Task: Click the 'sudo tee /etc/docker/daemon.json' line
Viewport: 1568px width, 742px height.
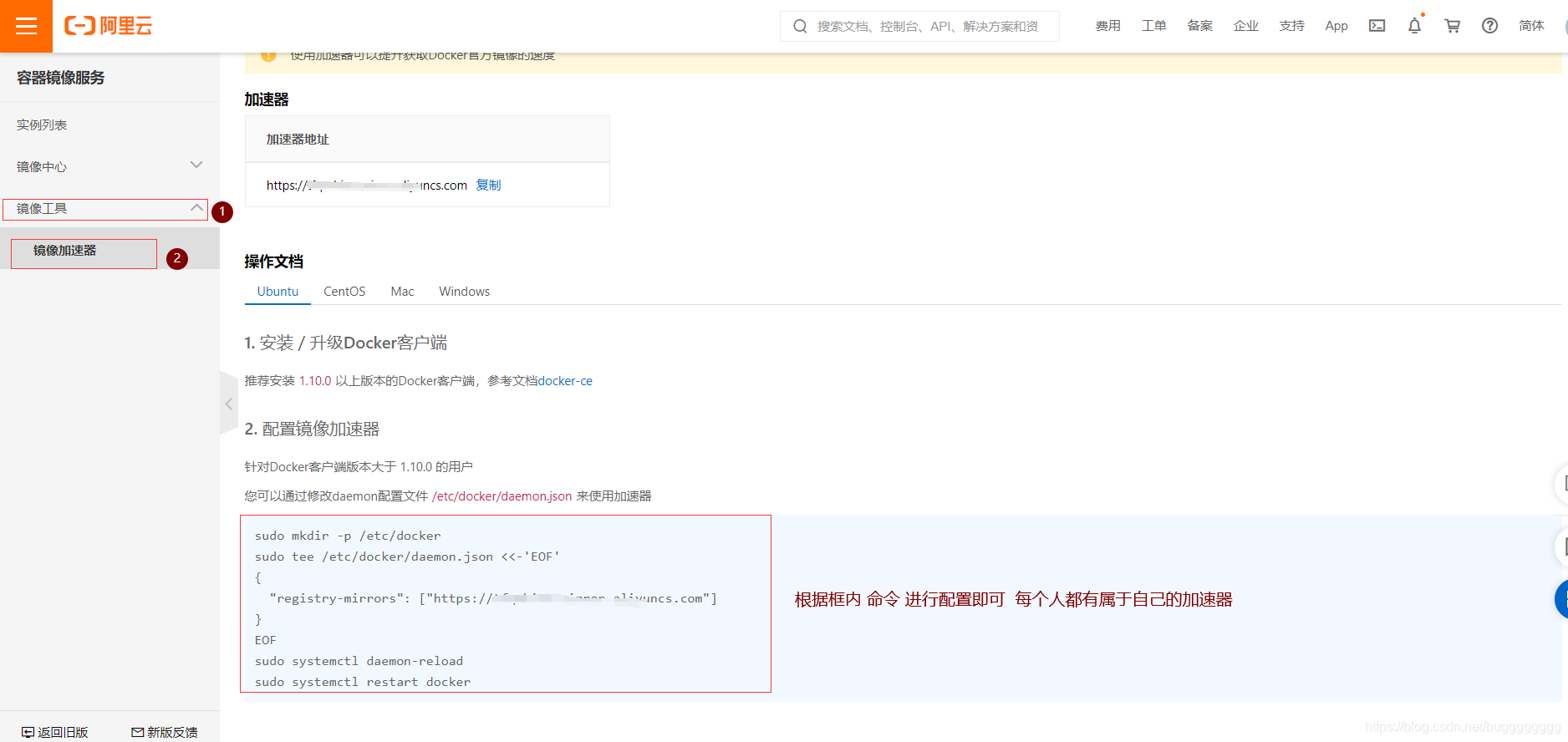Action: 407,556
